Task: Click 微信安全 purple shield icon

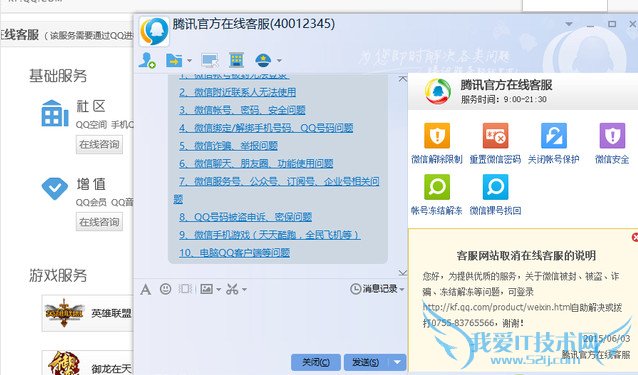Action: pyautogui.click(x=612, y=136)
